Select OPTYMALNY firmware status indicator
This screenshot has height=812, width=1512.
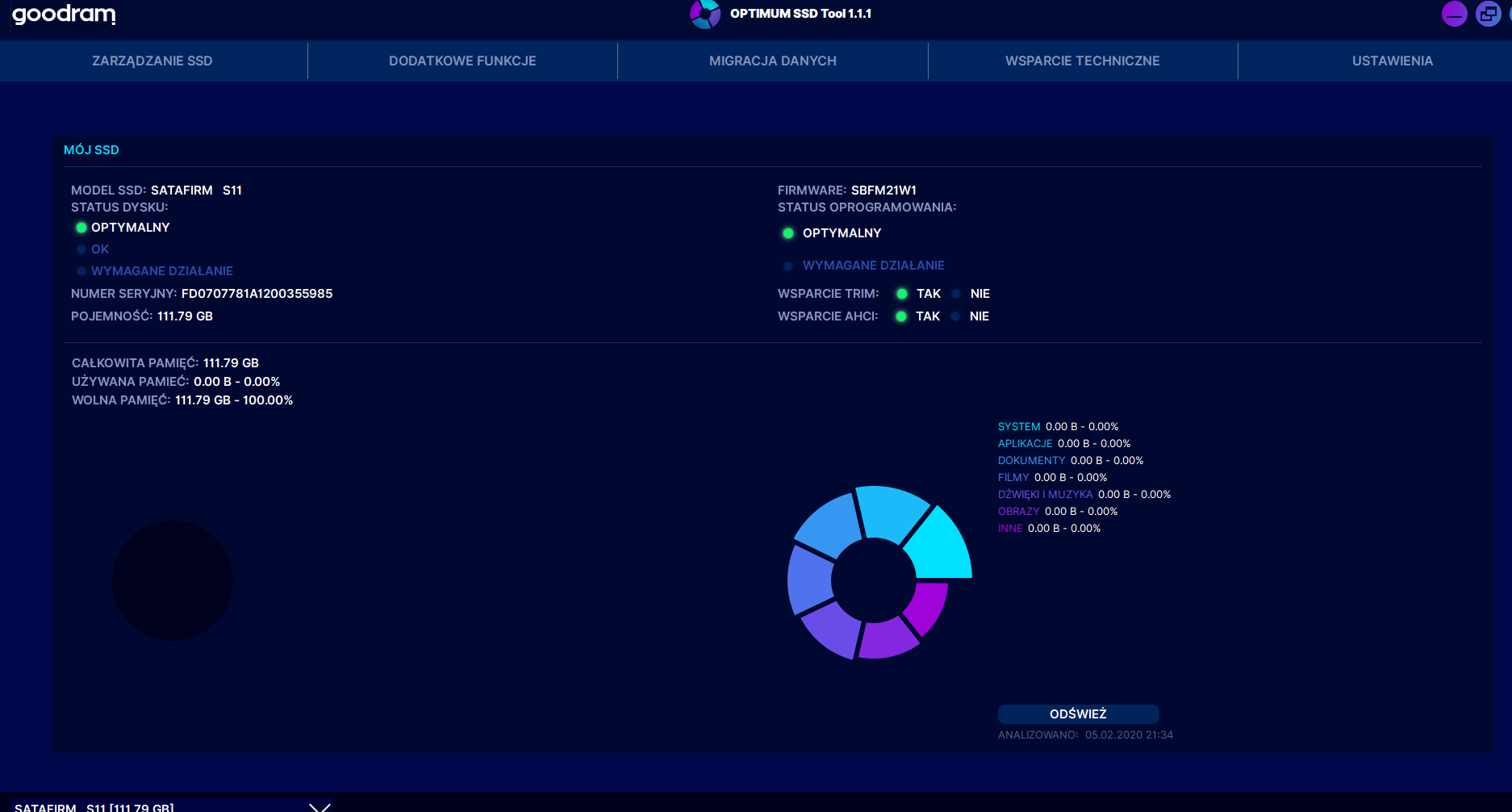pyautogui.click(x=788, y=233)
